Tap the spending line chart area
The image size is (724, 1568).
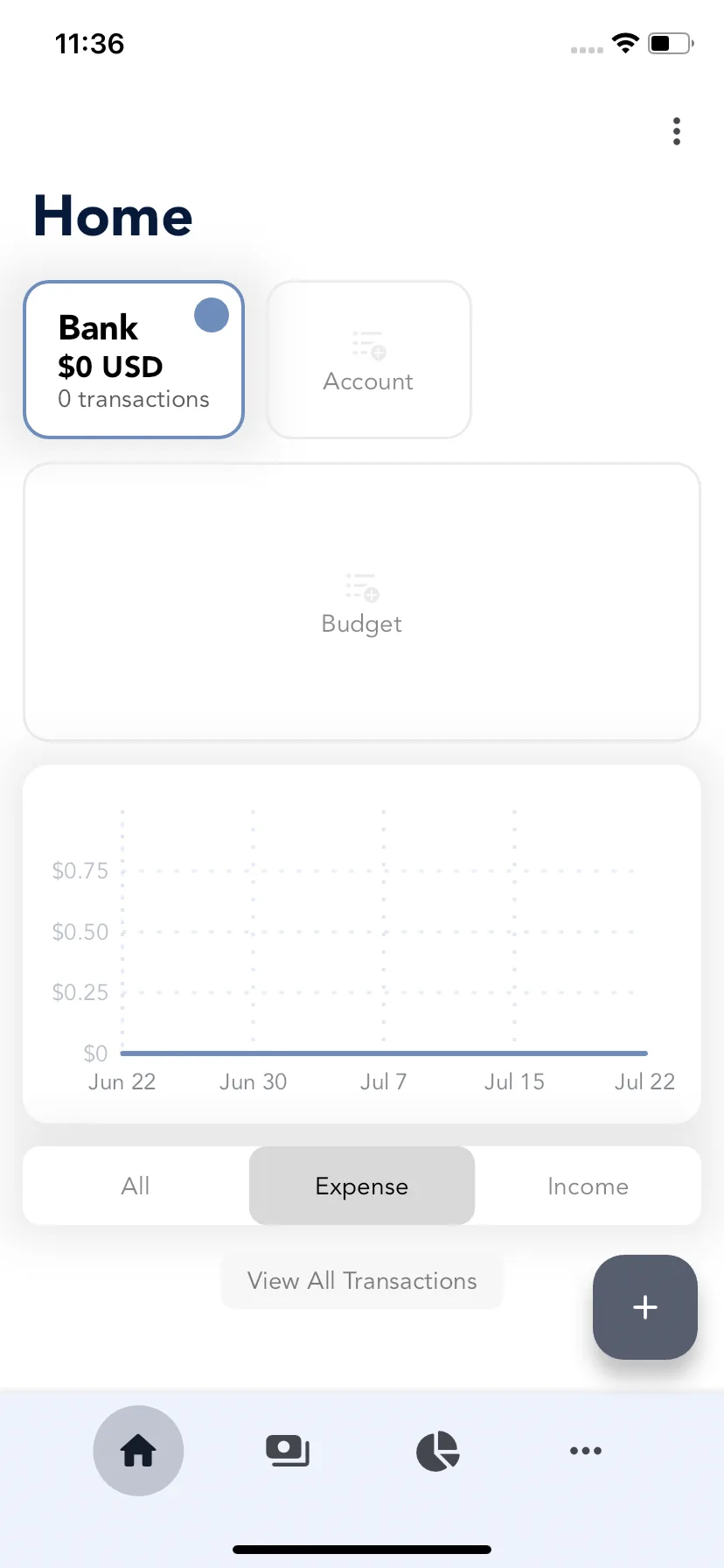point(362,944)
